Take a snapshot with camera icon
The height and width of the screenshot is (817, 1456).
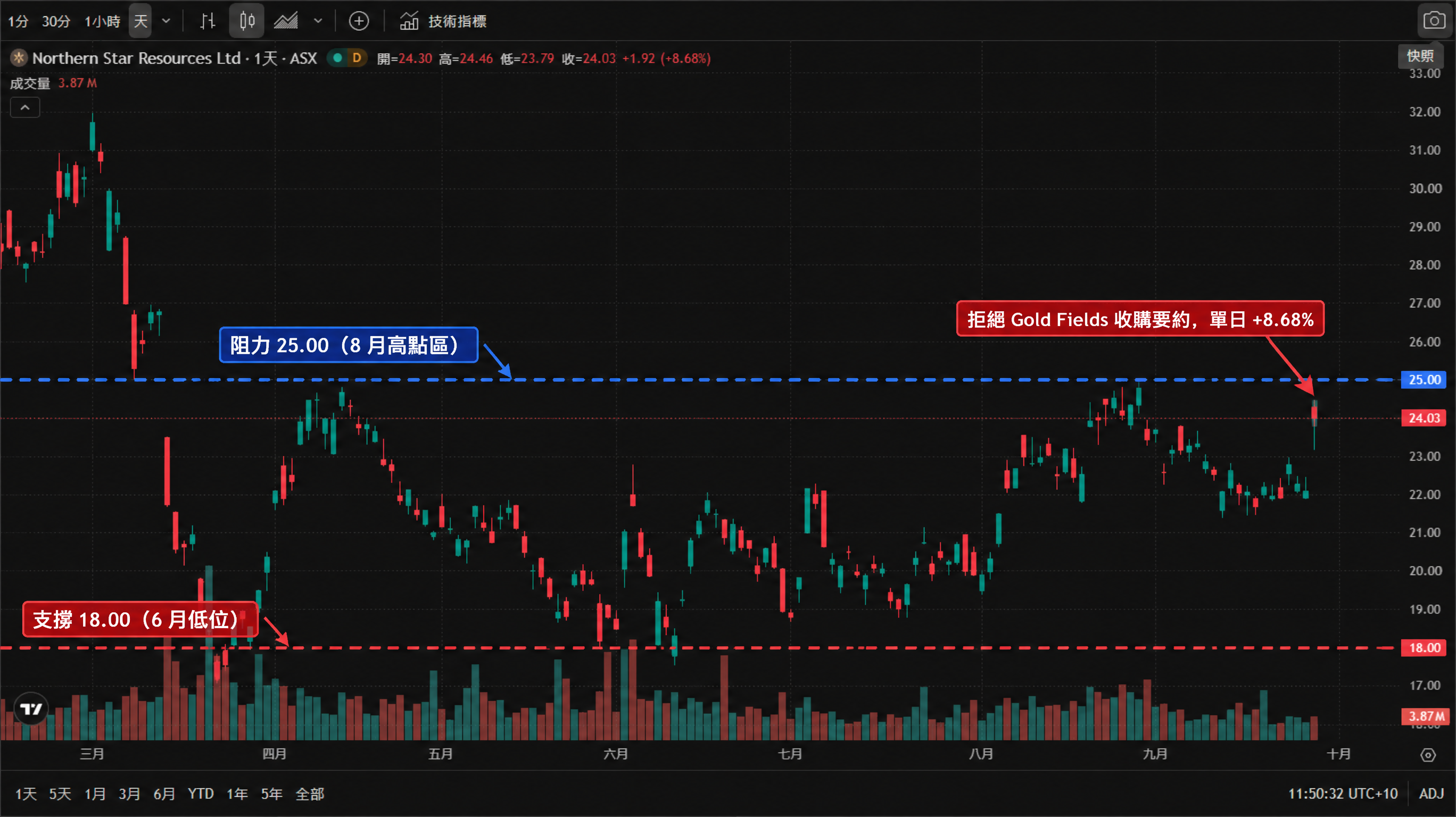click(x=1434, y=21)
